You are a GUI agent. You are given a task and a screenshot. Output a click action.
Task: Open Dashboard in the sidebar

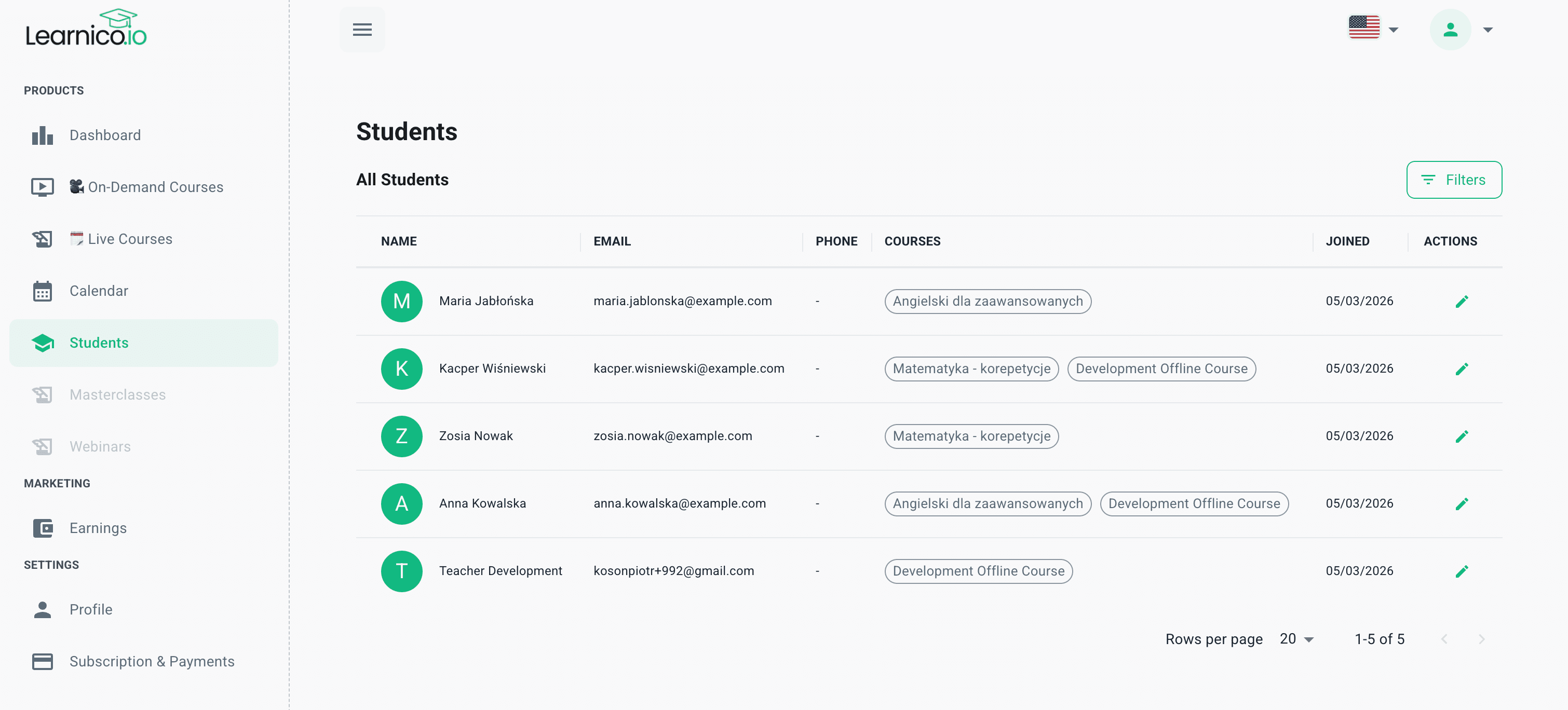click(105, 135)
